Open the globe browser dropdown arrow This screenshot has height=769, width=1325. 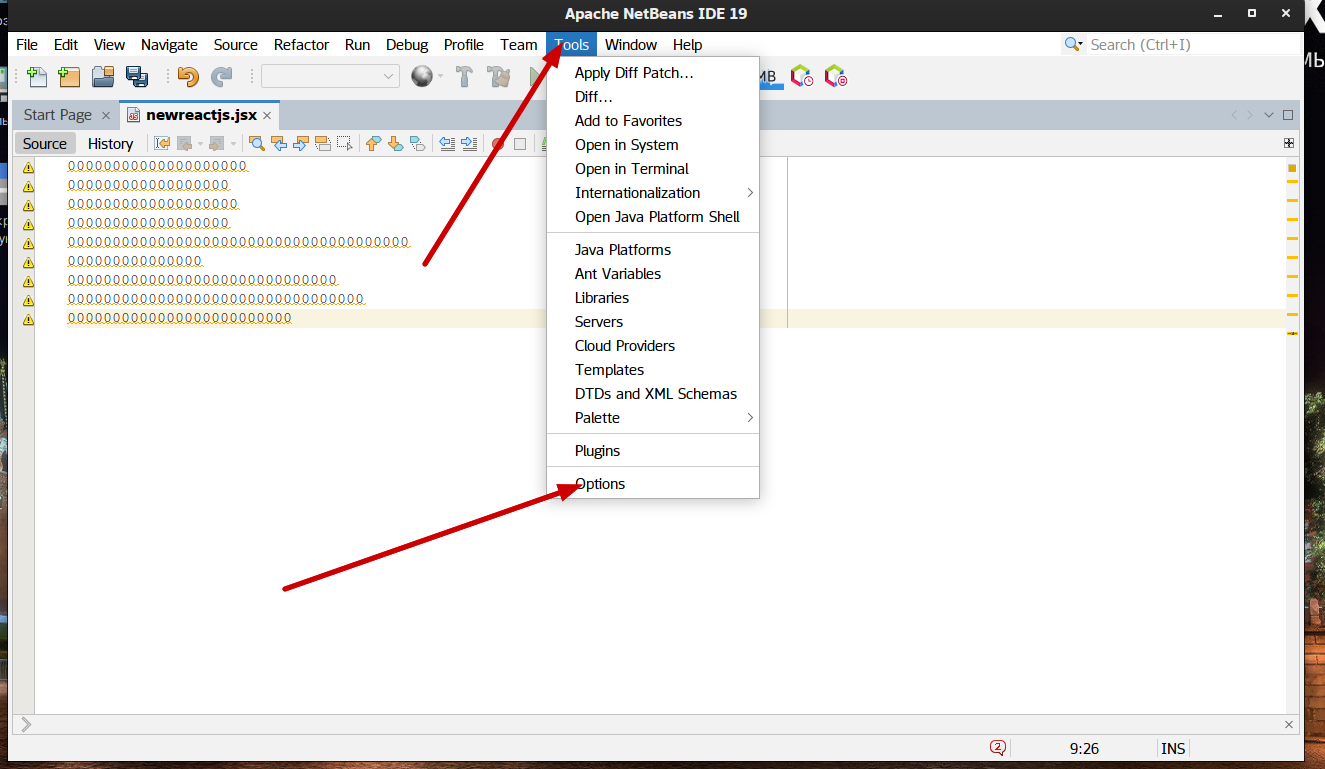441,77
